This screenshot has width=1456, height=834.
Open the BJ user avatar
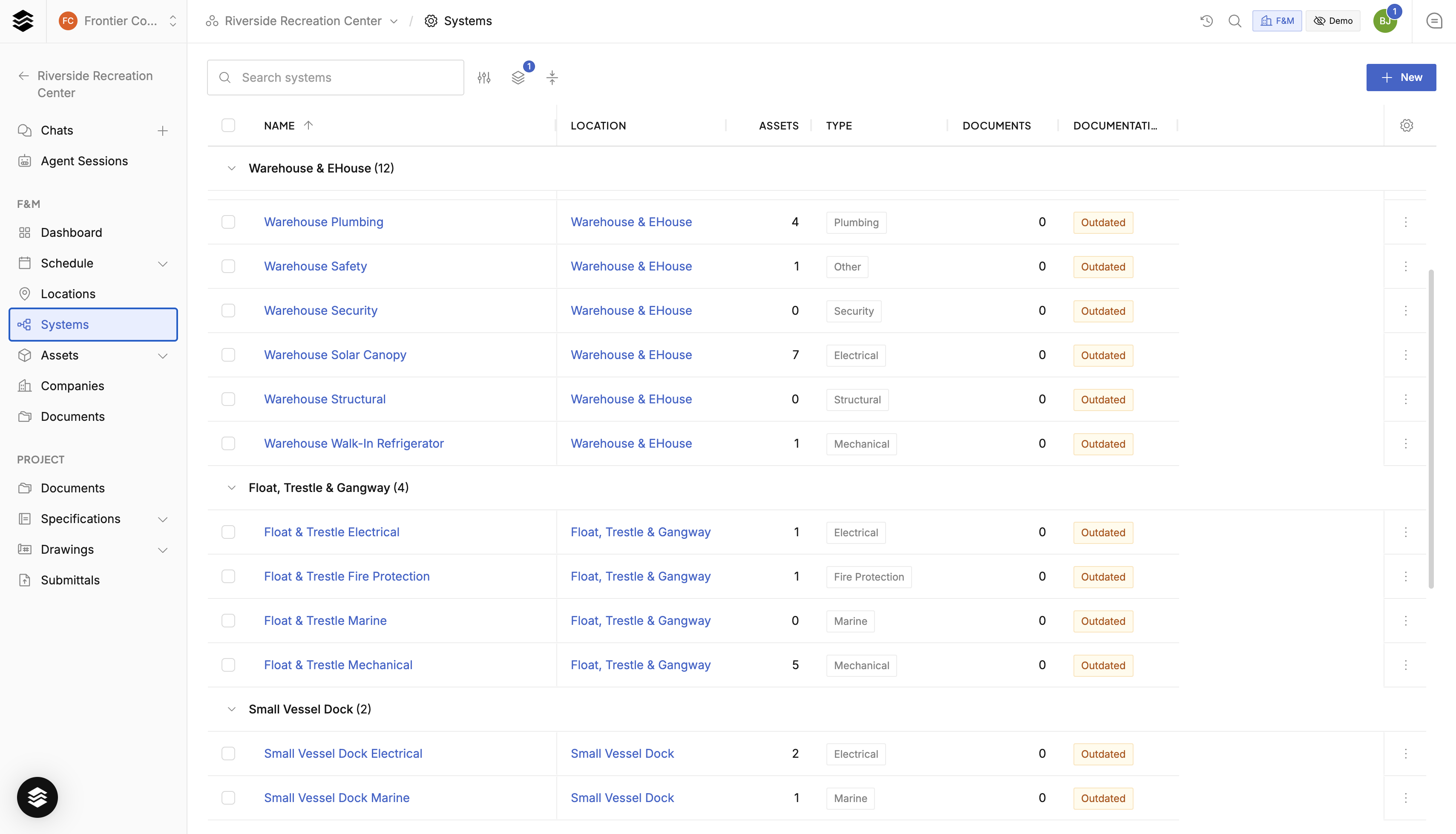click(1385, 21)
